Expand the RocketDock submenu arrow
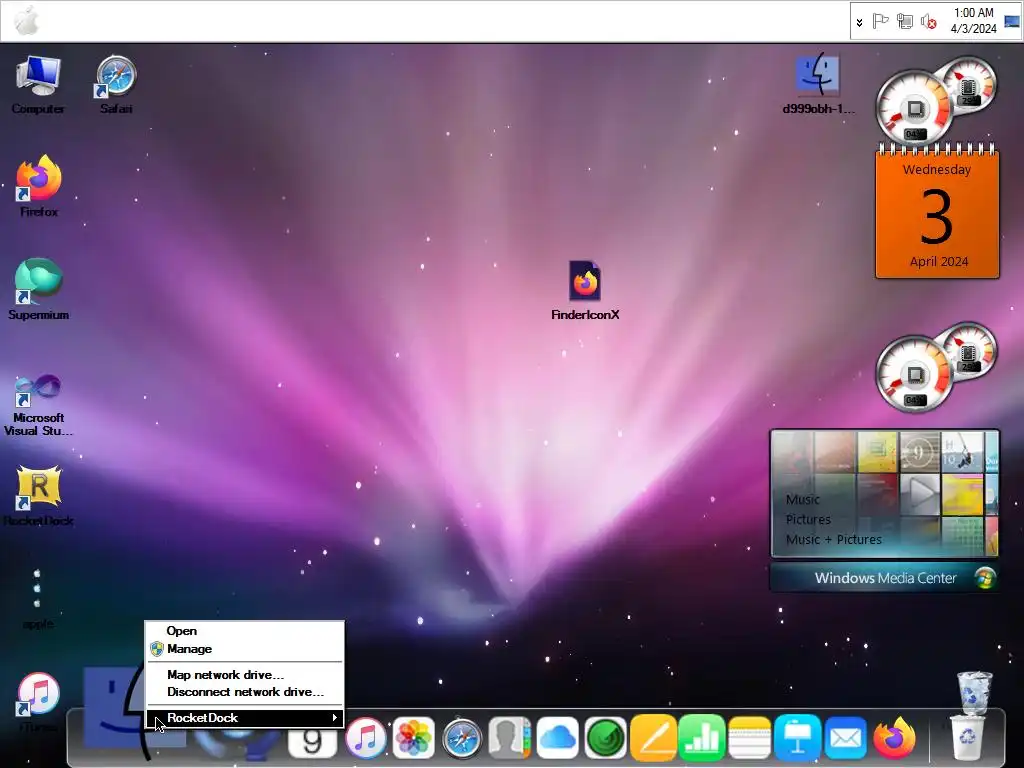The image size is (1024, 768). point(334,718)
